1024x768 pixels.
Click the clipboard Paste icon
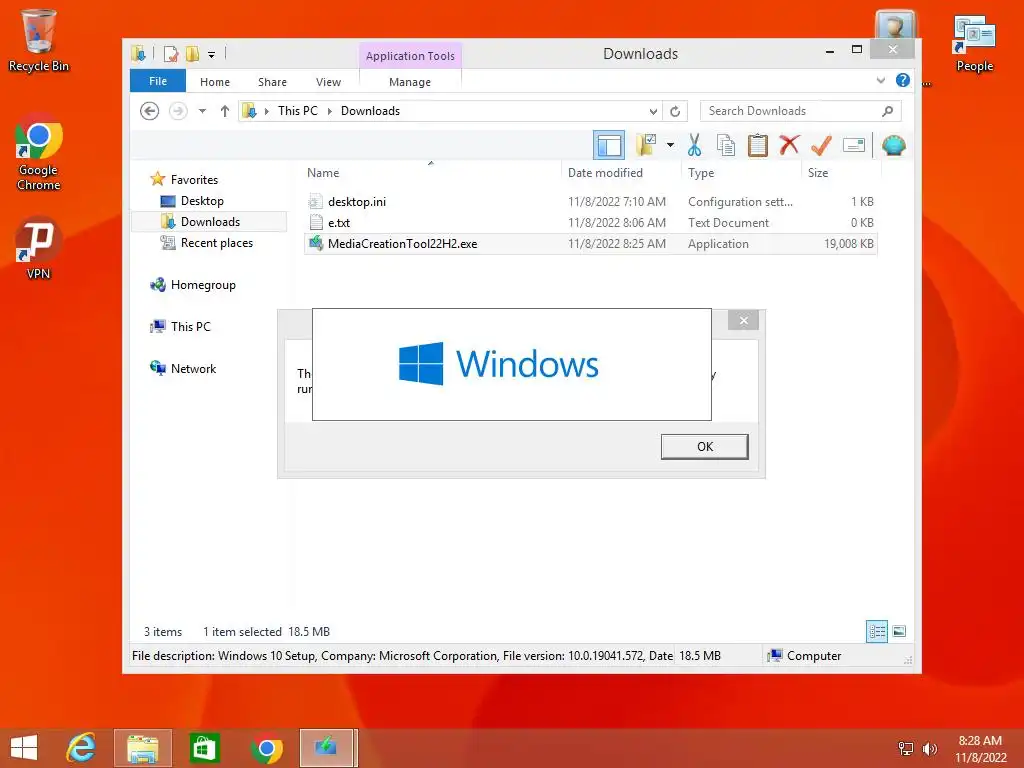pos(758,145)
